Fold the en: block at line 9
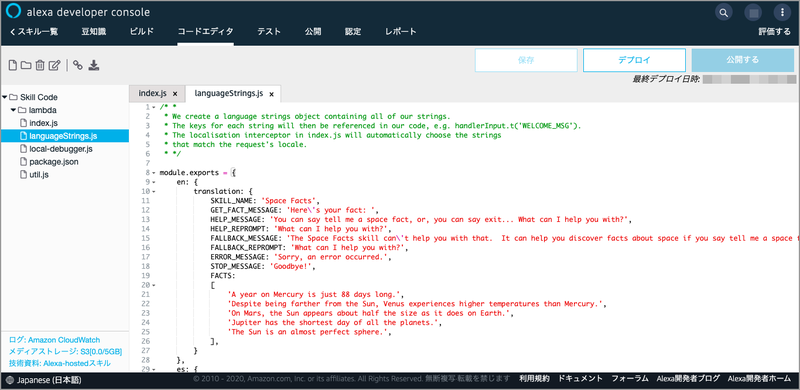The width and height of the screenshot is (800, 390). [x=154, y=182]
